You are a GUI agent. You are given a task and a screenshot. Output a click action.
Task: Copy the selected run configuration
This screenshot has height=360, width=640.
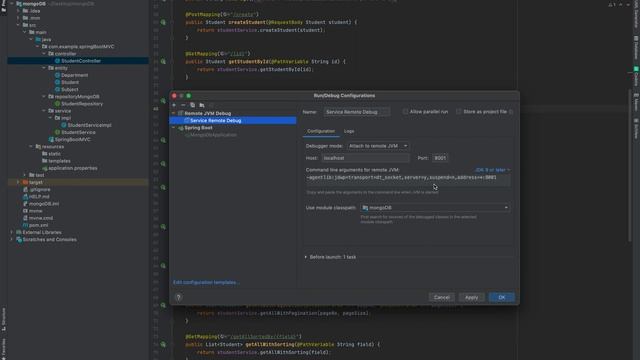click(193, 105)
